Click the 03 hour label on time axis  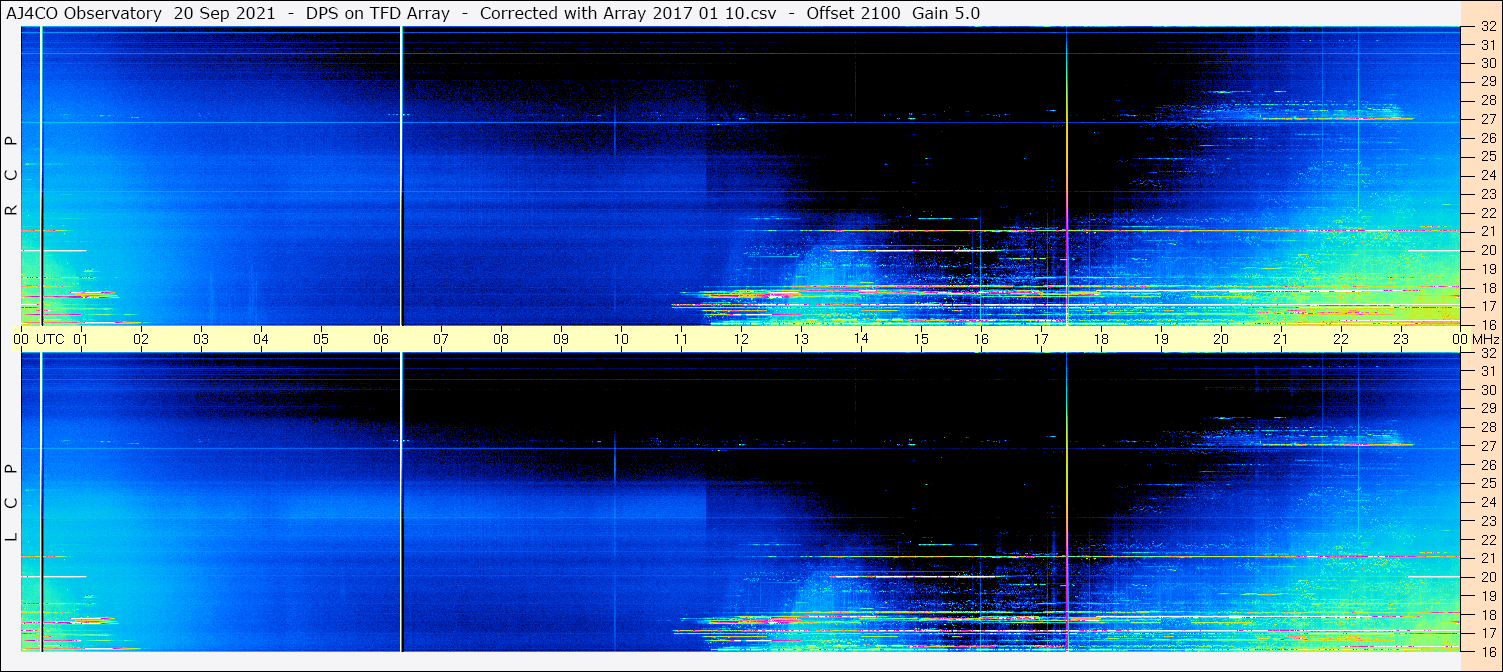[x=201, y=339]
